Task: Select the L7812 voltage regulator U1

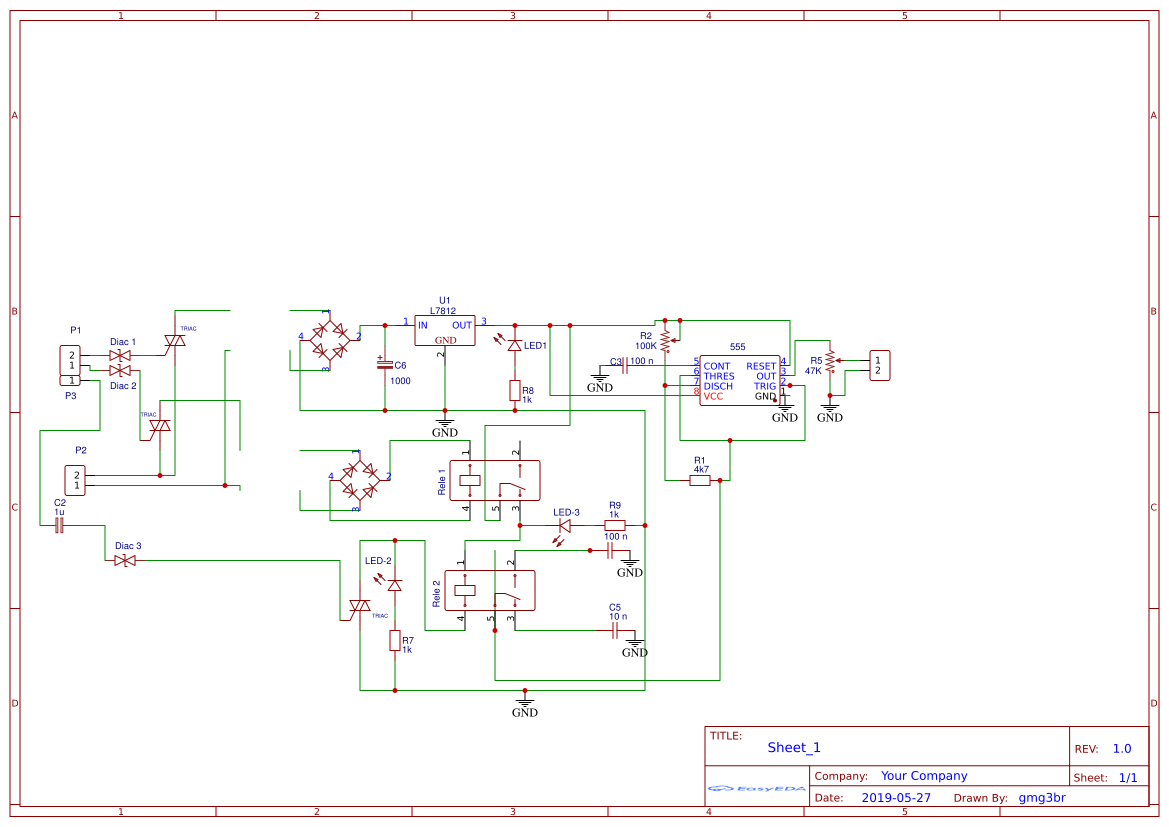Action: [445, 328]
